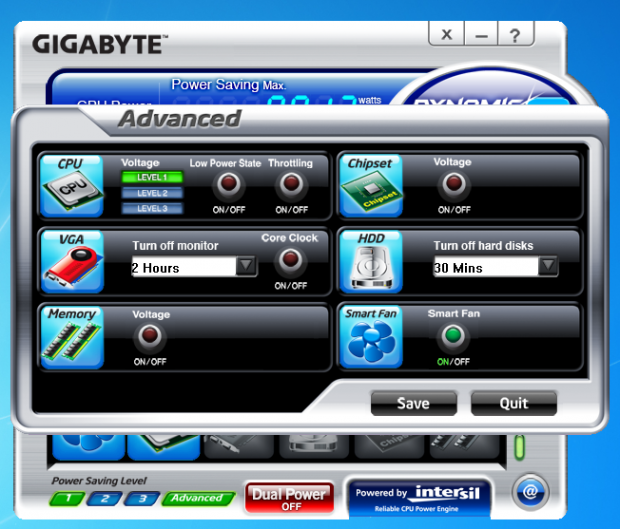The height and width of the screenshot is (529, 620).
Task: Click the Power Saving Level label
Action: [99, 481]
